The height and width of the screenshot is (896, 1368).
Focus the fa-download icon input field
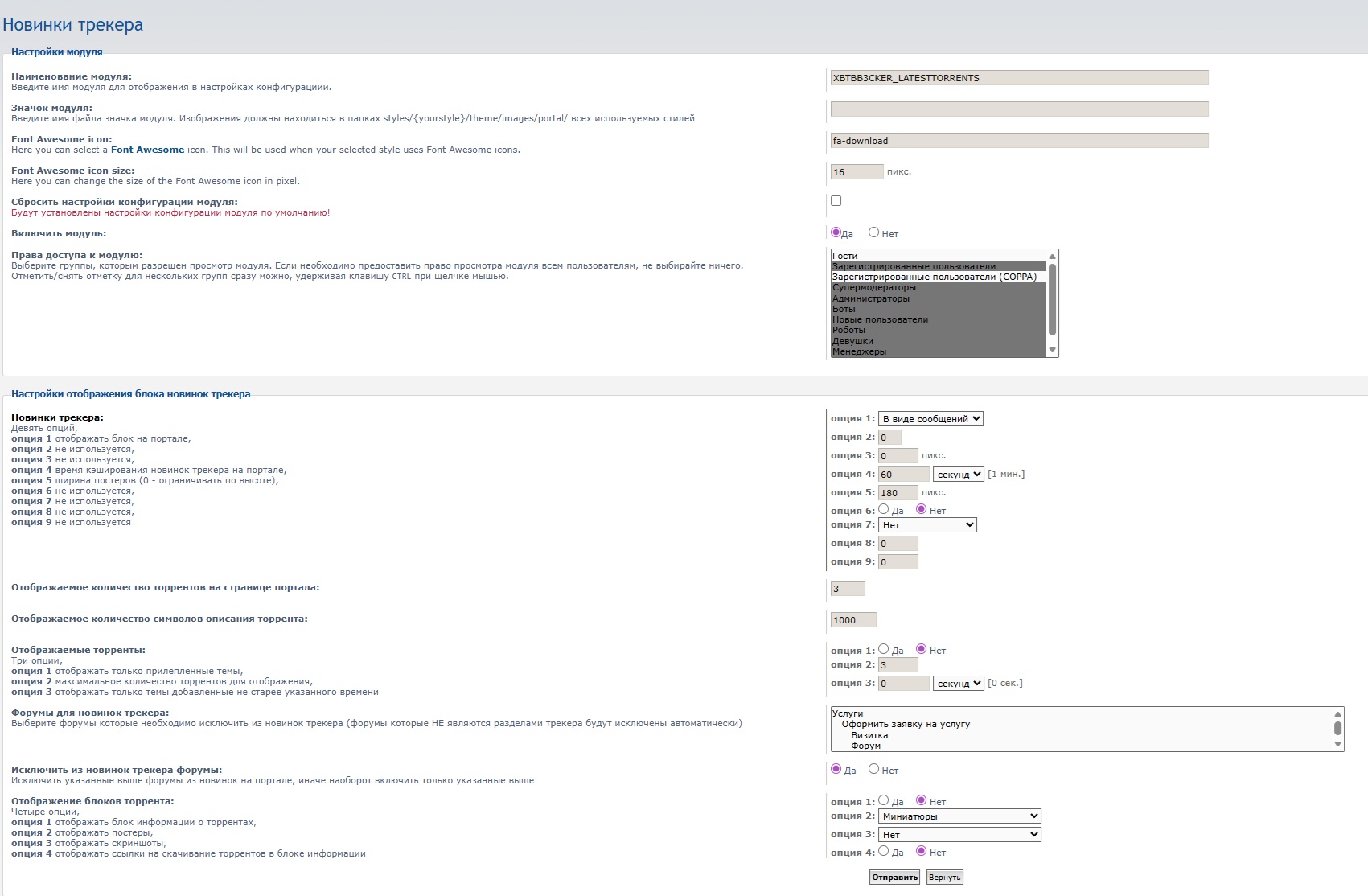[1019, 141]
